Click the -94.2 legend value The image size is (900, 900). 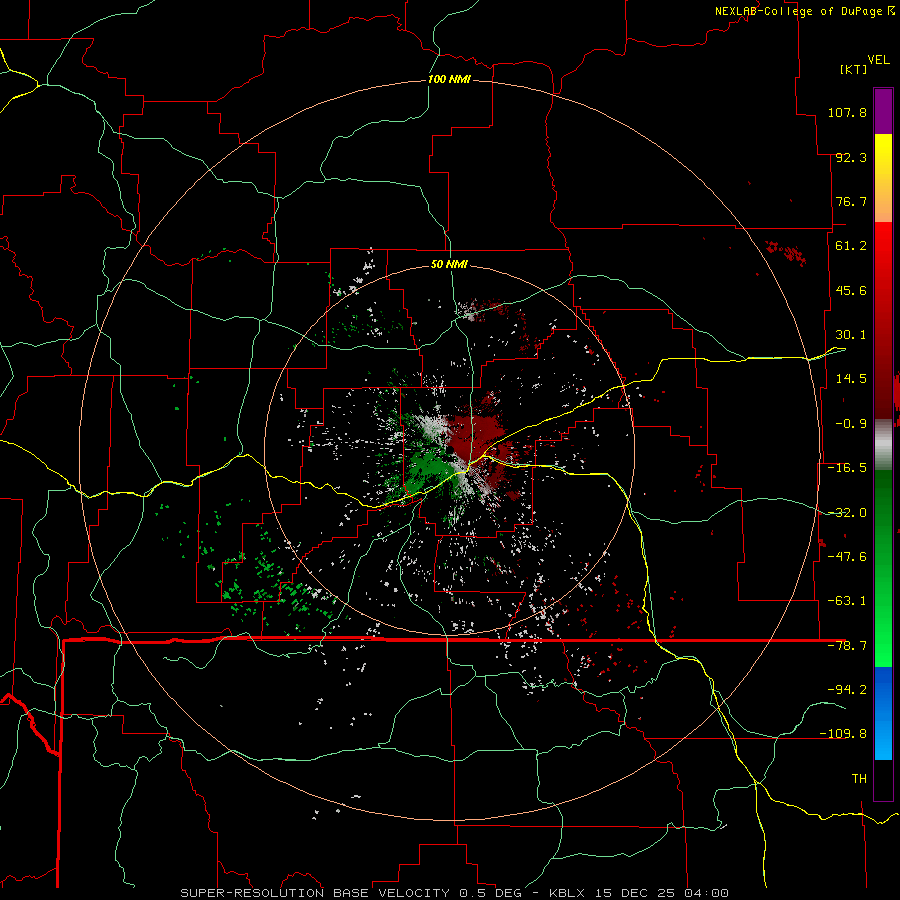coord(847,689)
